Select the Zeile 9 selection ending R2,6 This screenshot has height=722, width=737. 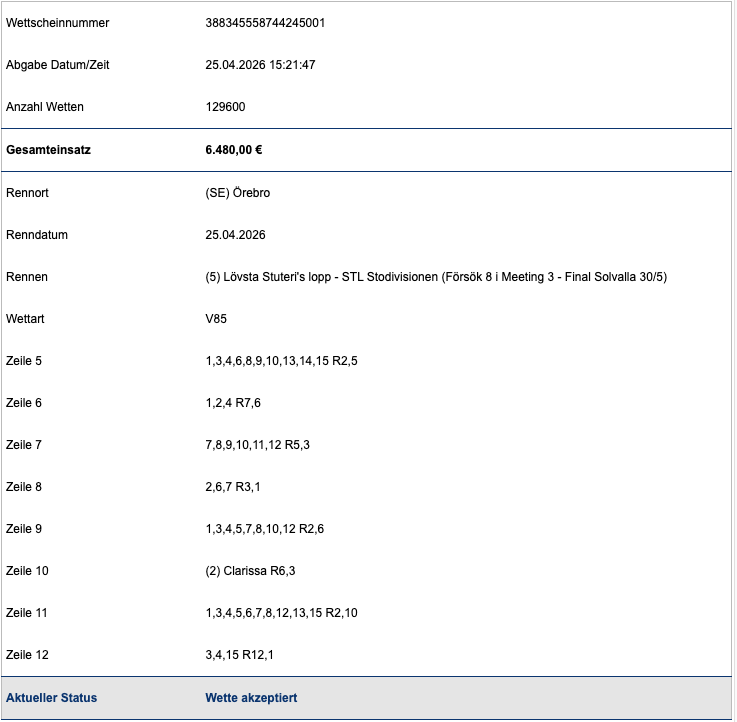[264, 529]
